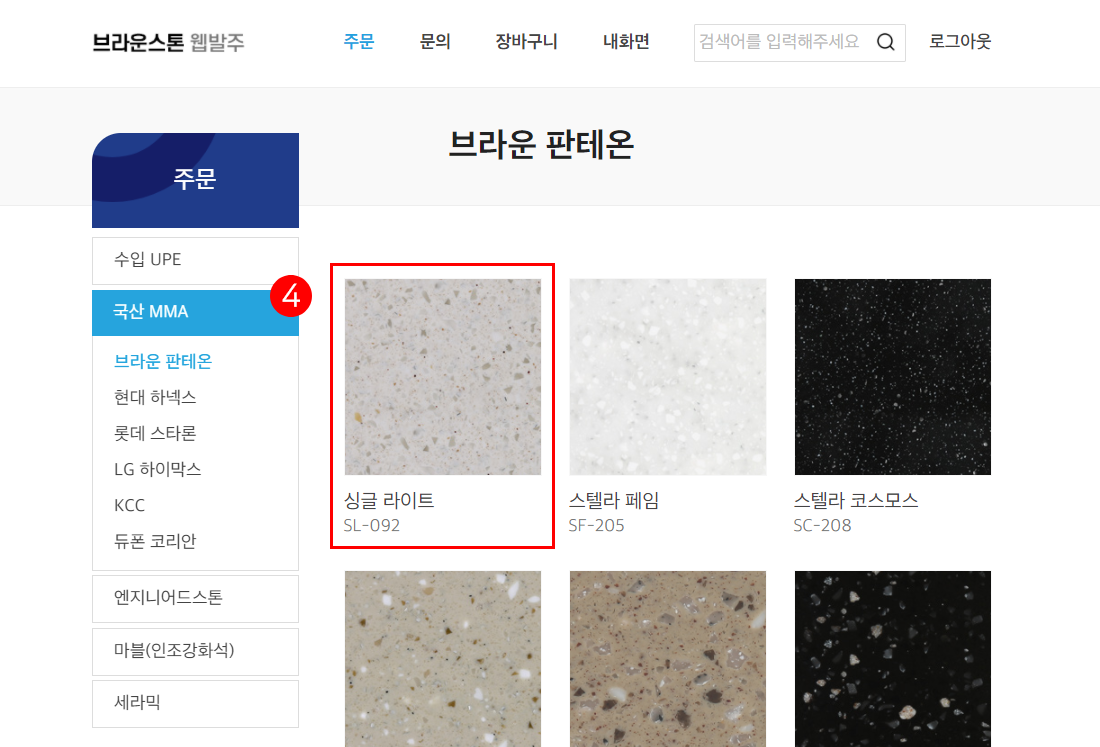Select 현대 하넥스 in the sidebar
Viewport: 1100px width, 747px height.
pyautogui.click(x=155, y=397)
